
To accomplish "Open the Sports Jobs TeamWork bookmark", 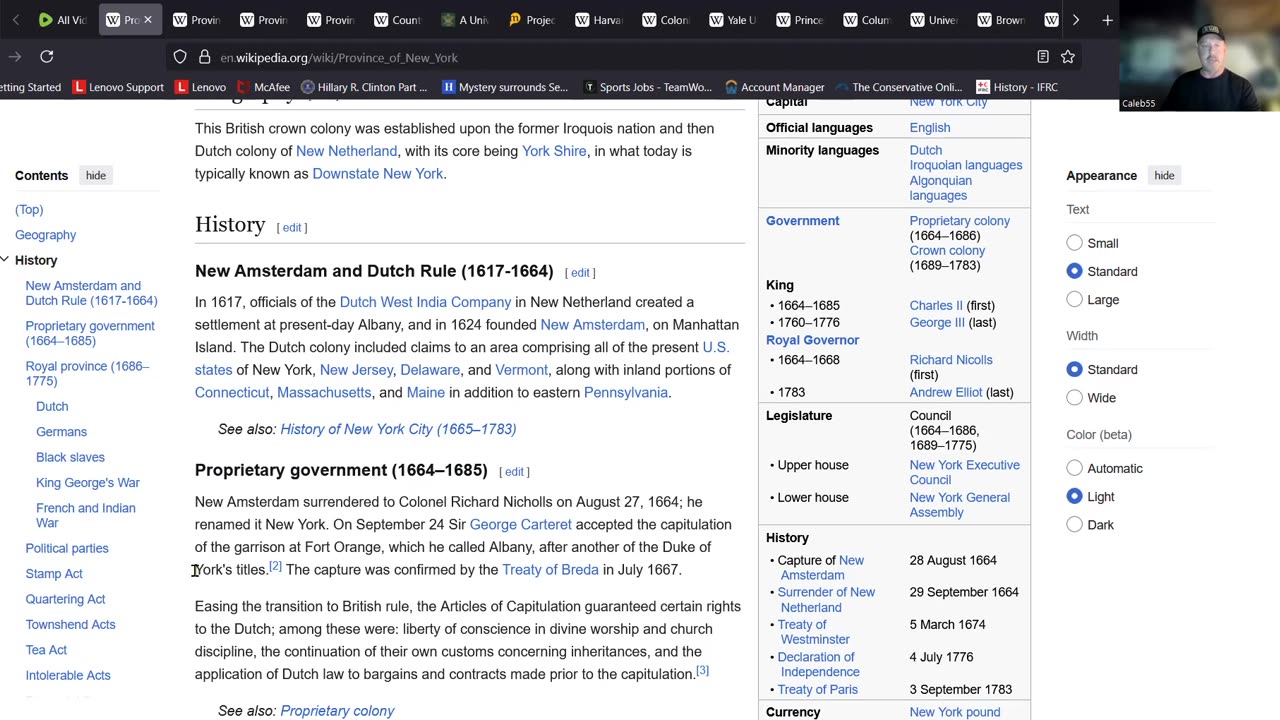I will (x=649, y=87).
